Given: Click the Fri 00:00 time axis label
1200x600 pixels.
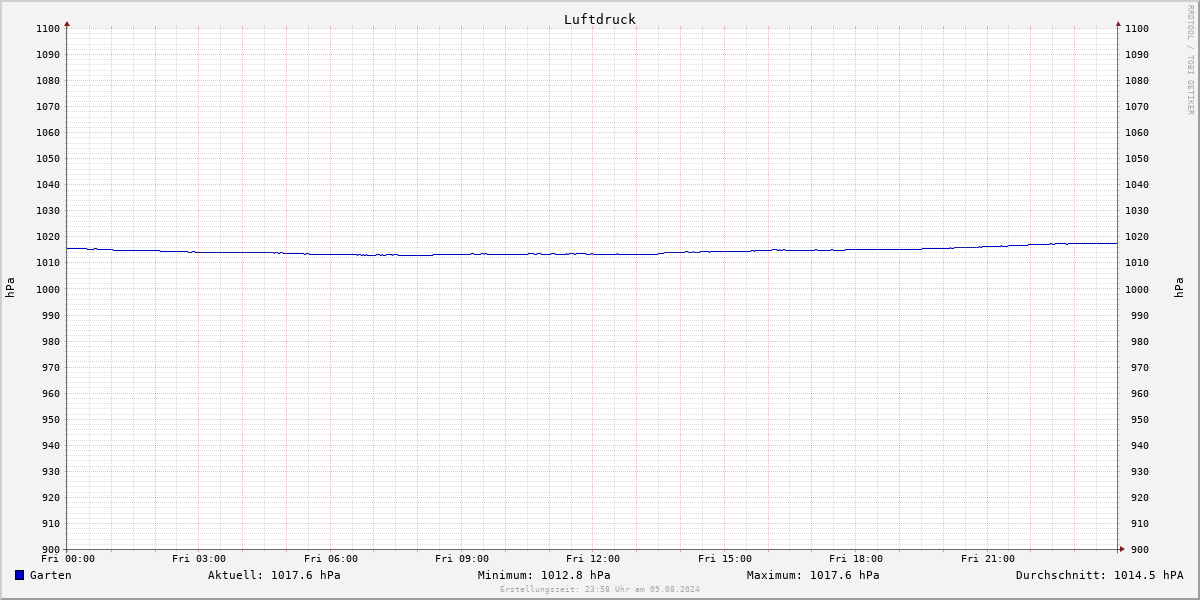Looking at the screenshot, I should pos(68,559).
